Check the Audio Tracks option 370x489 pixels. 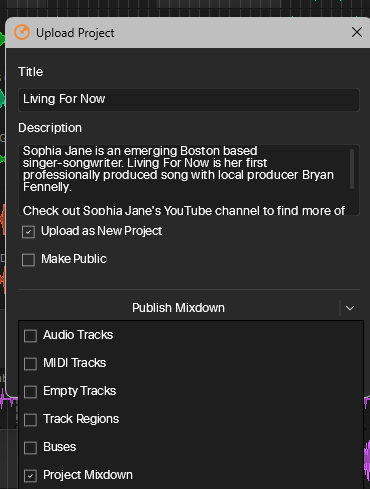point(30,336)
